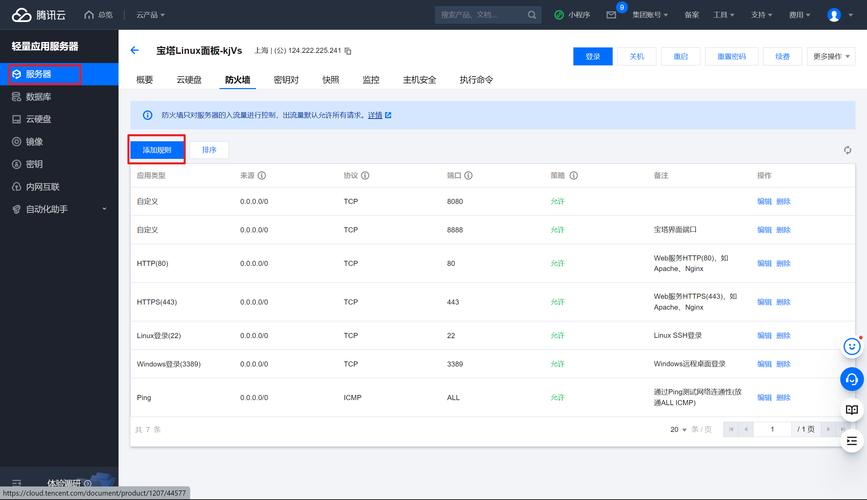
Task: Click the blue 登录 button
Action: click(x=593, y=56)
